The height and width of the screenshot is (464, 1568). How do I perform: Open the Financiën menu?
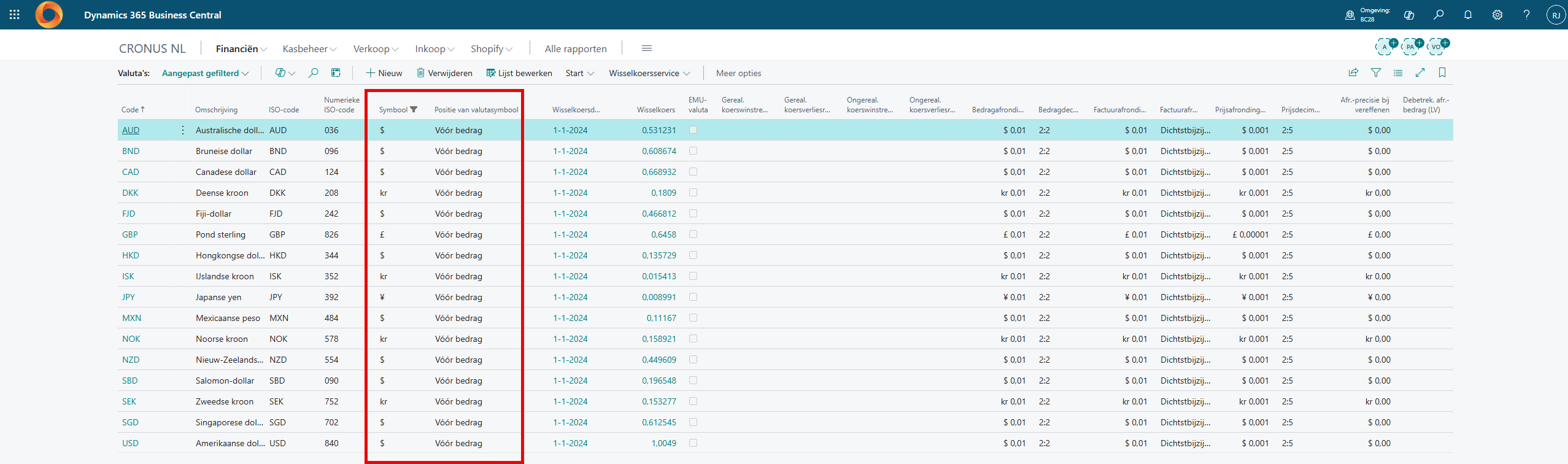[241, 48]
